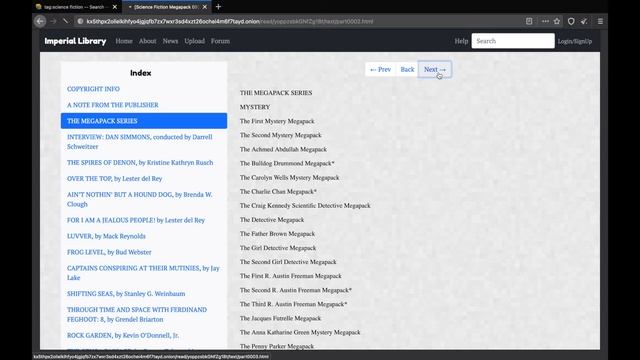This screenshot has width=640, height=360.
Task: Click 'The Anna Katharine Green Mystery Megapack'
Action: (x=300, y=332)
